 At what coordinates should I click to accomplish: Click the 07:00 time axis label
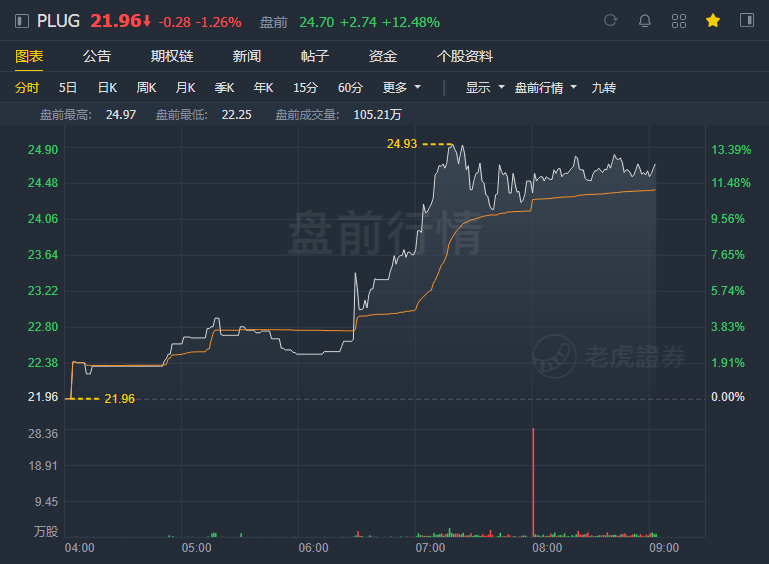[x=430, y=548]
